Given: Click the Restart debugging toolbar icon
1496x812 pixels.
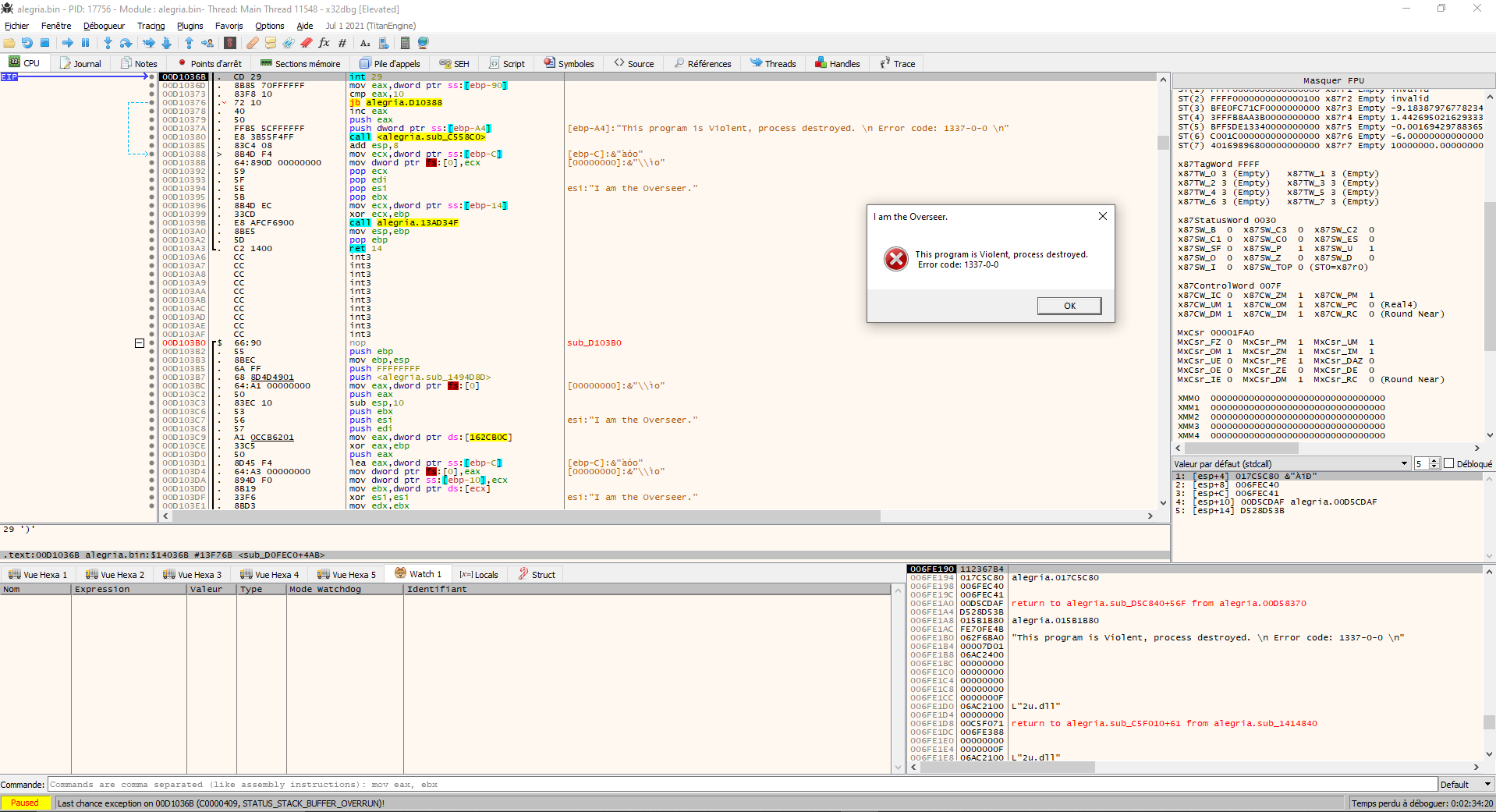Looking at the screenshot, I should pos(27,43).
